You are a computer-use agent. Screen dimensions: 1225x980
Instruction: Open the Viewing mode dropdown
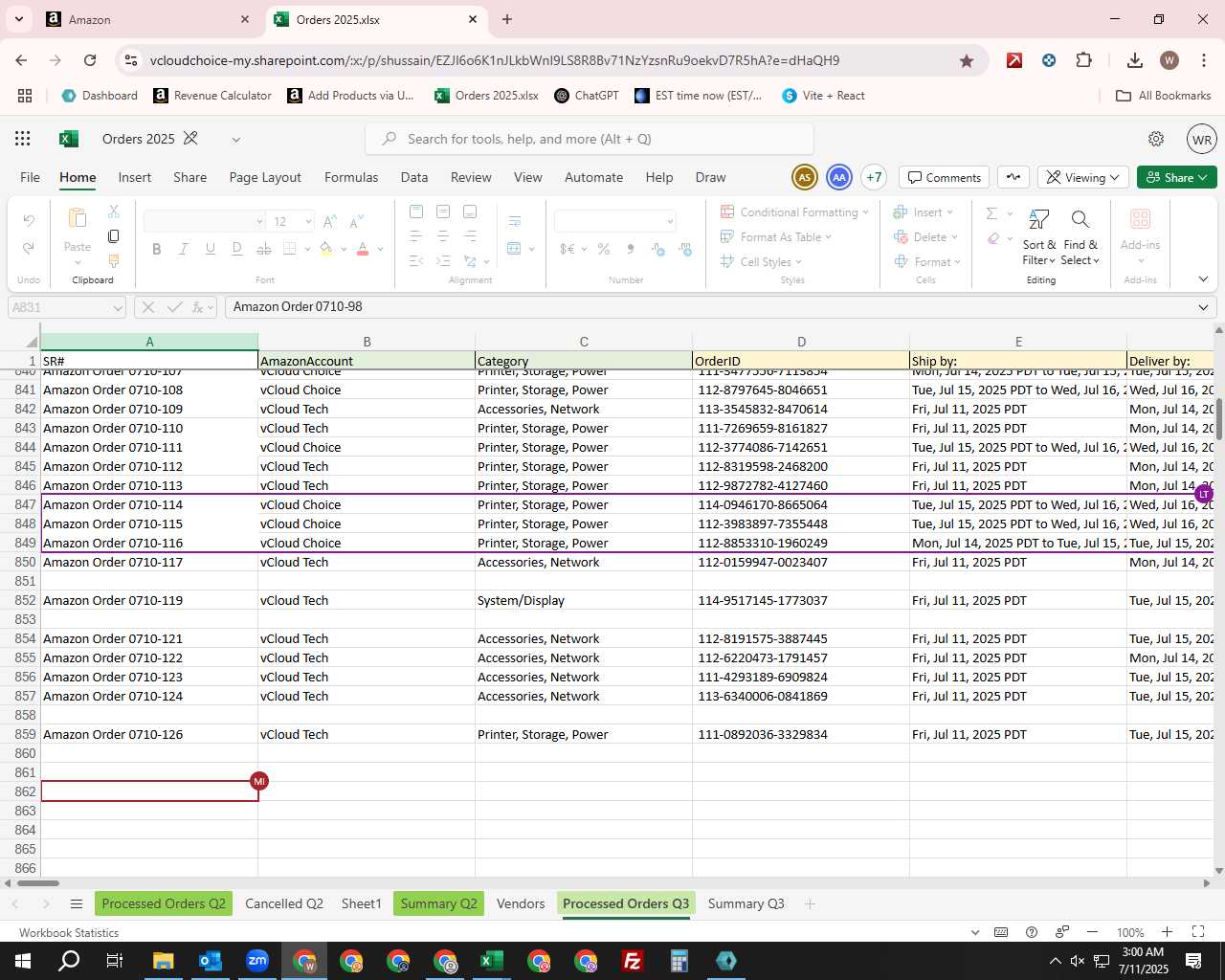click(1082, 177)
